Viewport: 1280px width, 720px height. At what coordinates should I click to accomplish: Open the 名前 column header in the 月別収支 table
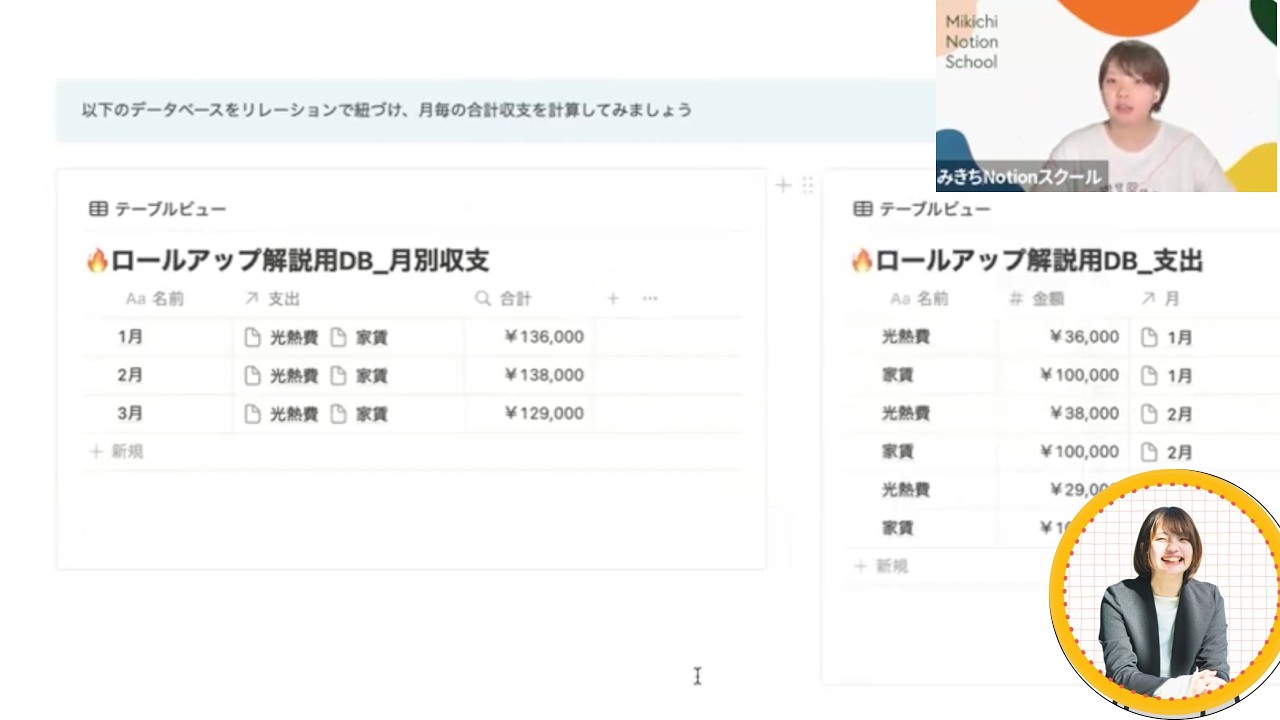pos(155,298)
